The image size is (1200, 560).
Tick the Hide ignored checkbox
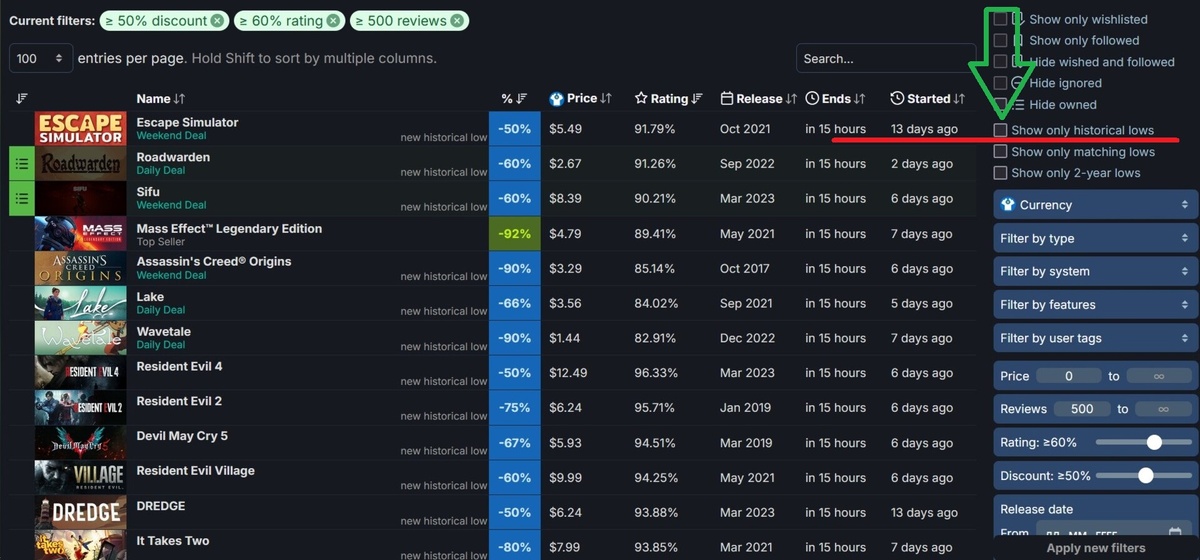coord(1000,83)
